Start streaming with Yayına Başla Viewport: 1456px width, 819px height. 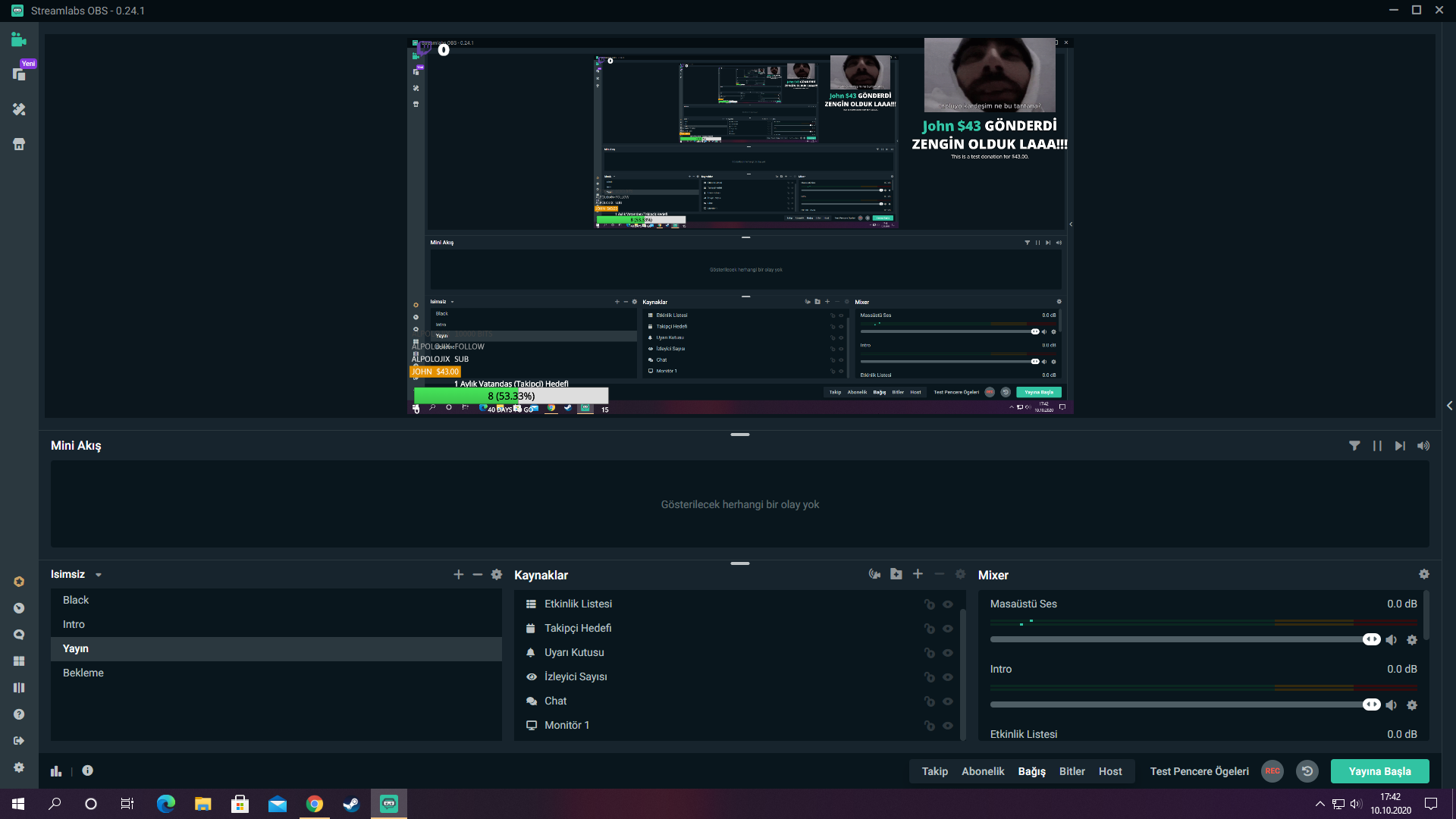tap(1379, 771)
